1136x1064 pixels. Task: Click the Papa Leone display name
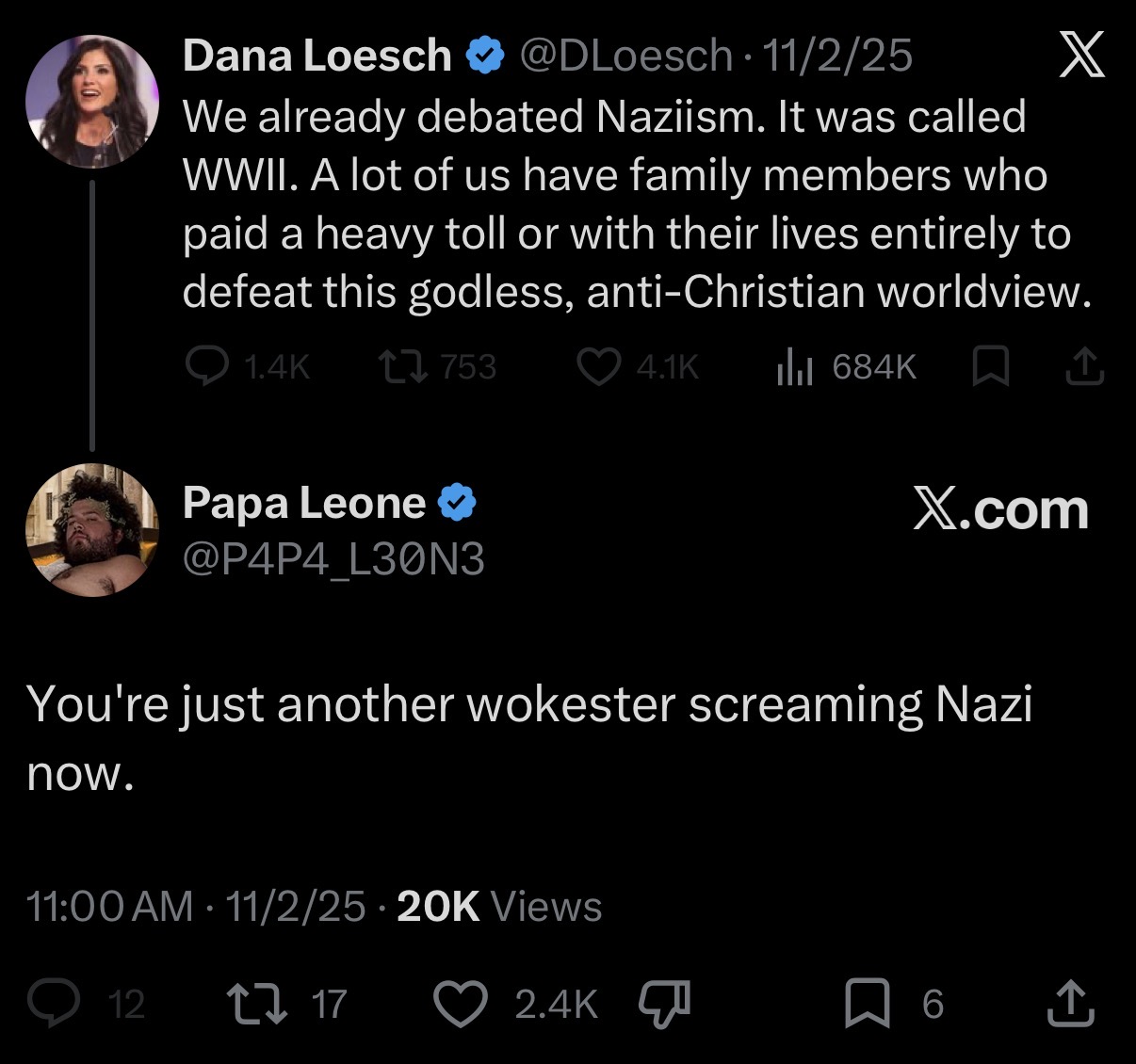click(x=303, y=503)
